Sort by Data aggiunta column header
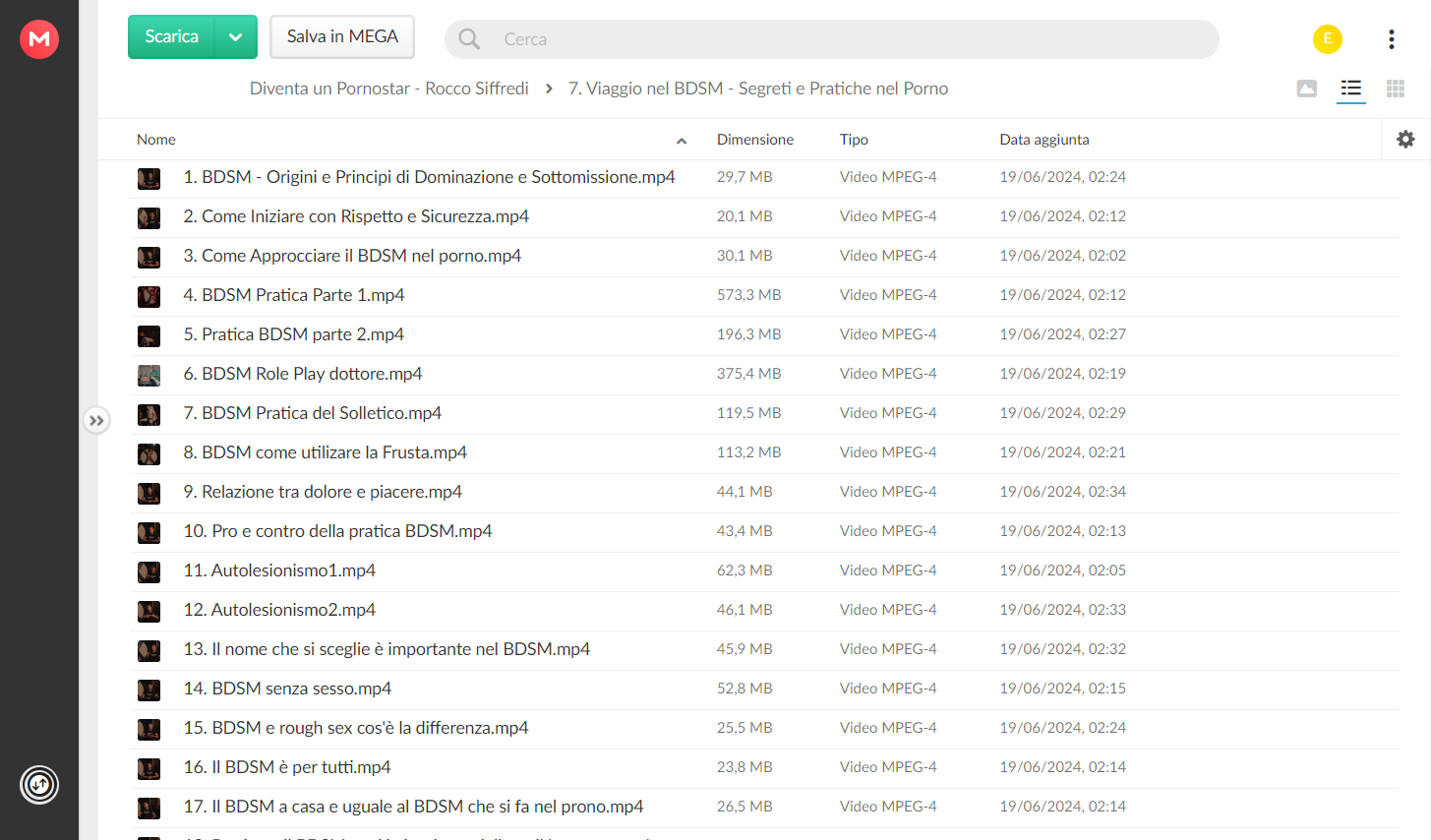Viewport: 1431px width, 840px height. coord(1044,140)
